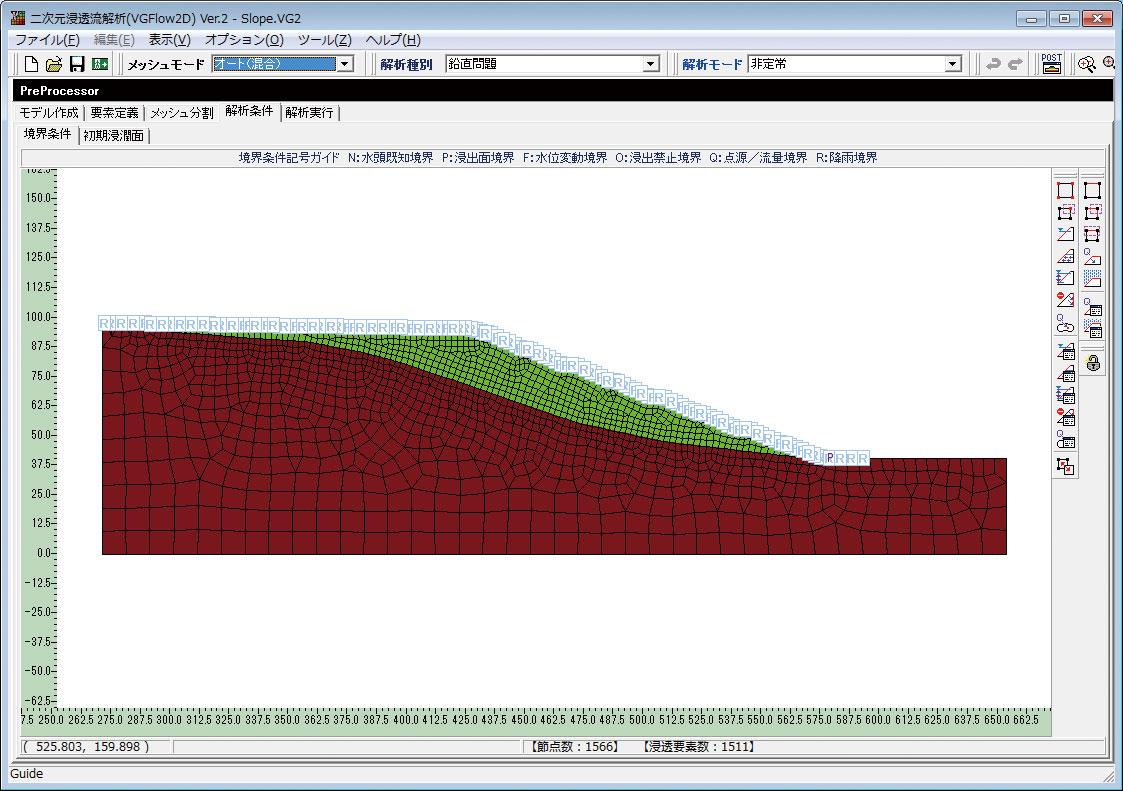Click the O:浸出禁止境界 guide label

(x=658, y=158)
